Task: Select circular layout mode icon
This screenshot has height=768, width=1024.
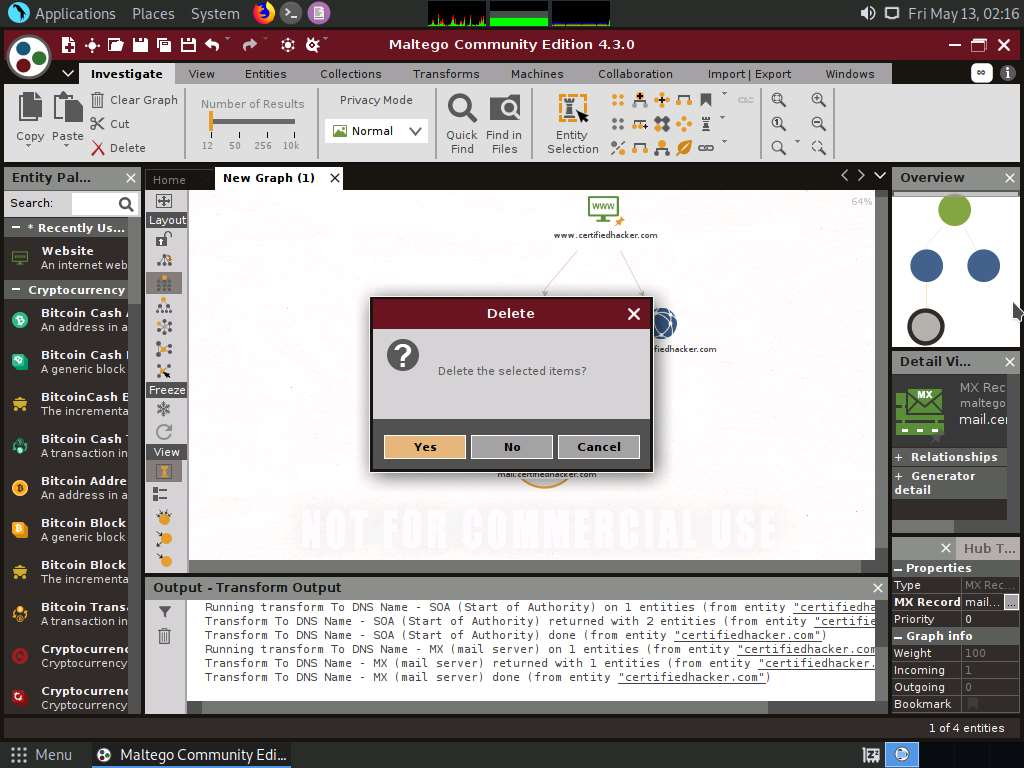Action: click(164, 327)
